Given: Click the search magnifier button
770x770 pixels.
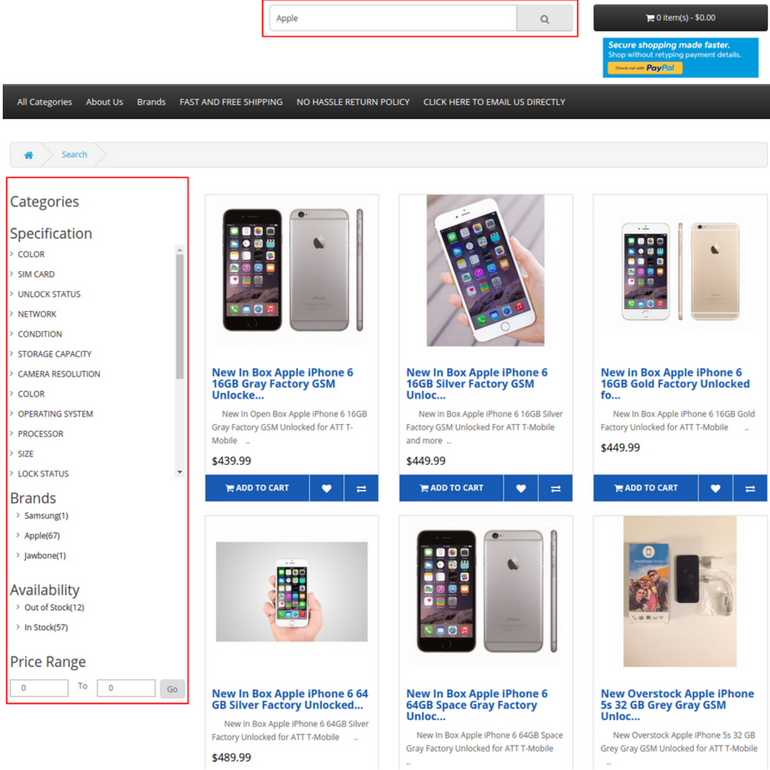Looking at the screenshot, I should tap(544, 19).
